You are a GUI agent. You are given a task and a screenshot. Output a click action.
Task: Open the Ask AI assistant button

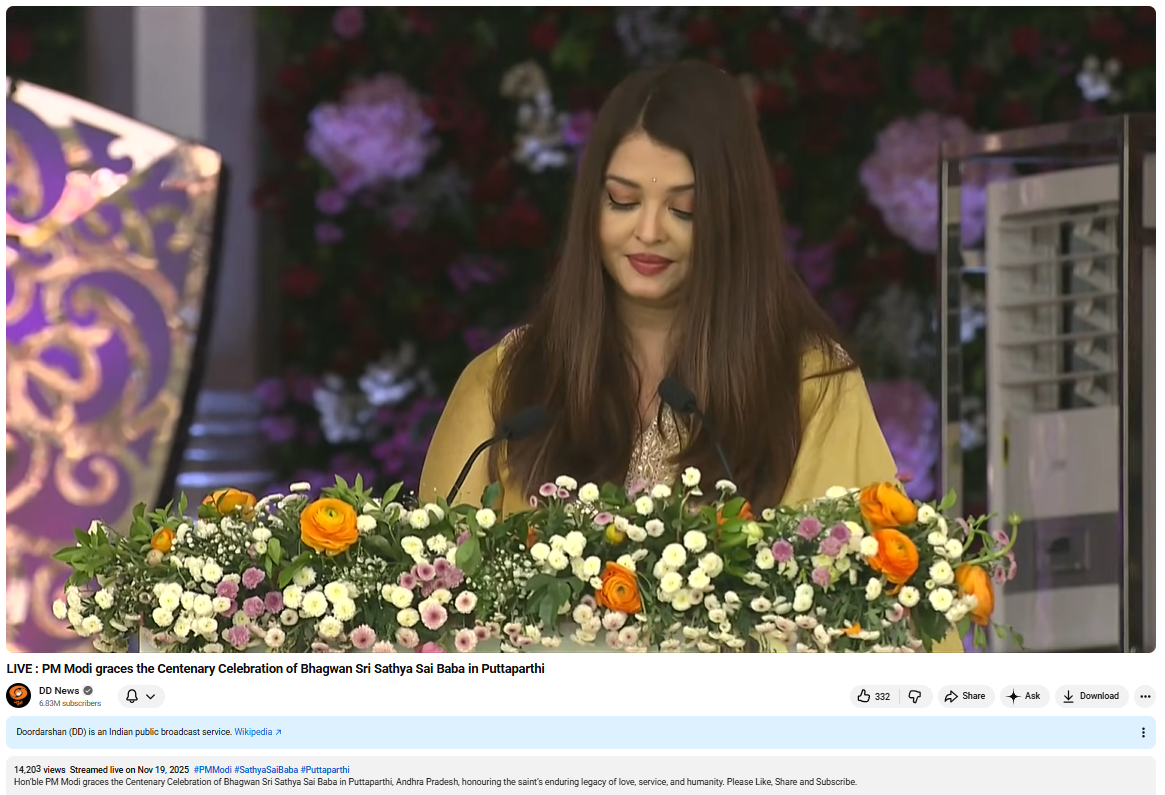coord(1024,696)
